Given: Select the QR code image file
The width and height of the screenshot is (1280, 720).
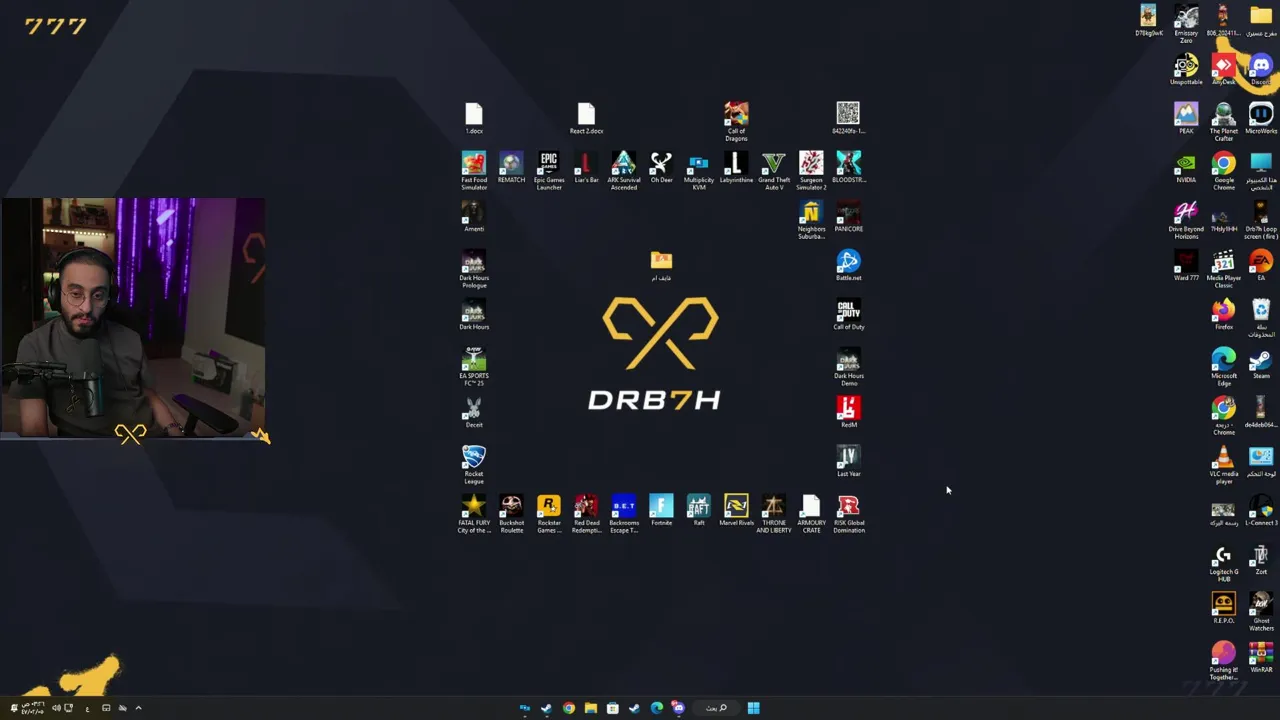Looking at the screenshot, I should (848, 118).
